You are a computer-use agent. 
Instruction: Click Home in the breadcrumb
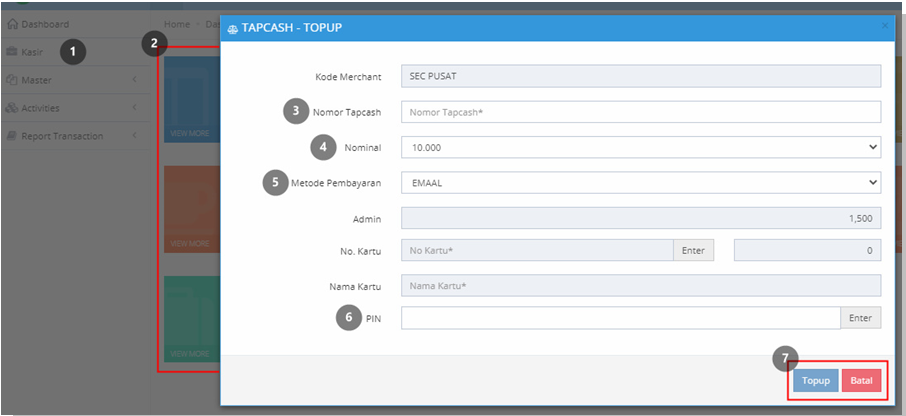coord(177,24)
